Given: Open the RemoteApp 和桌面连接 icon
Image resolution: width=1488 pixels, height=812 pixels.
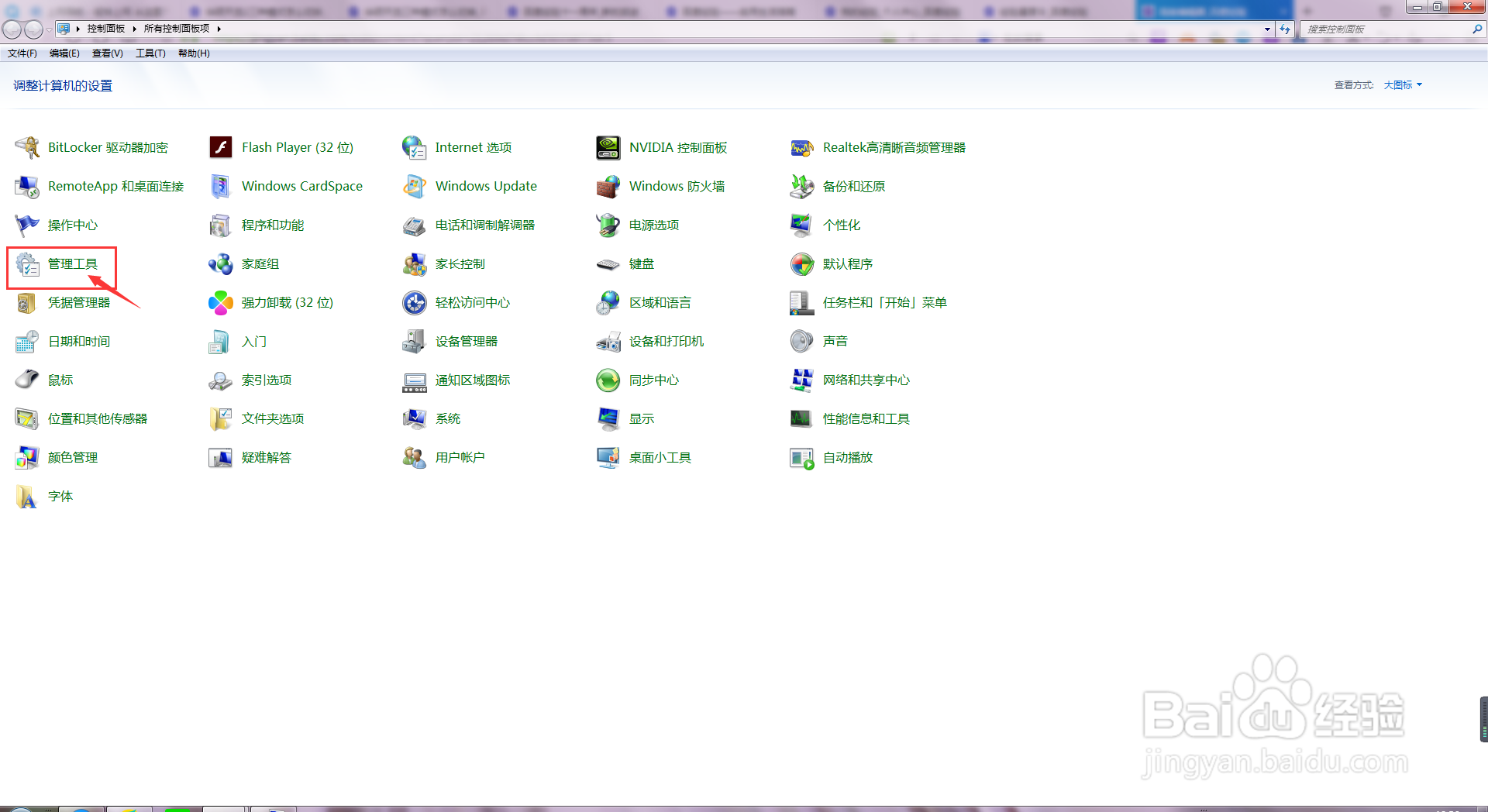Looking at the screenshot, I should point(27,186).
